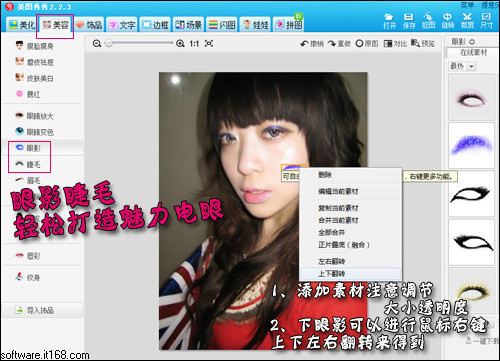Viewport: 500px width, 361px height.
Task: Open the 饰品 accessories tab
Action: [x=89, y=25]
